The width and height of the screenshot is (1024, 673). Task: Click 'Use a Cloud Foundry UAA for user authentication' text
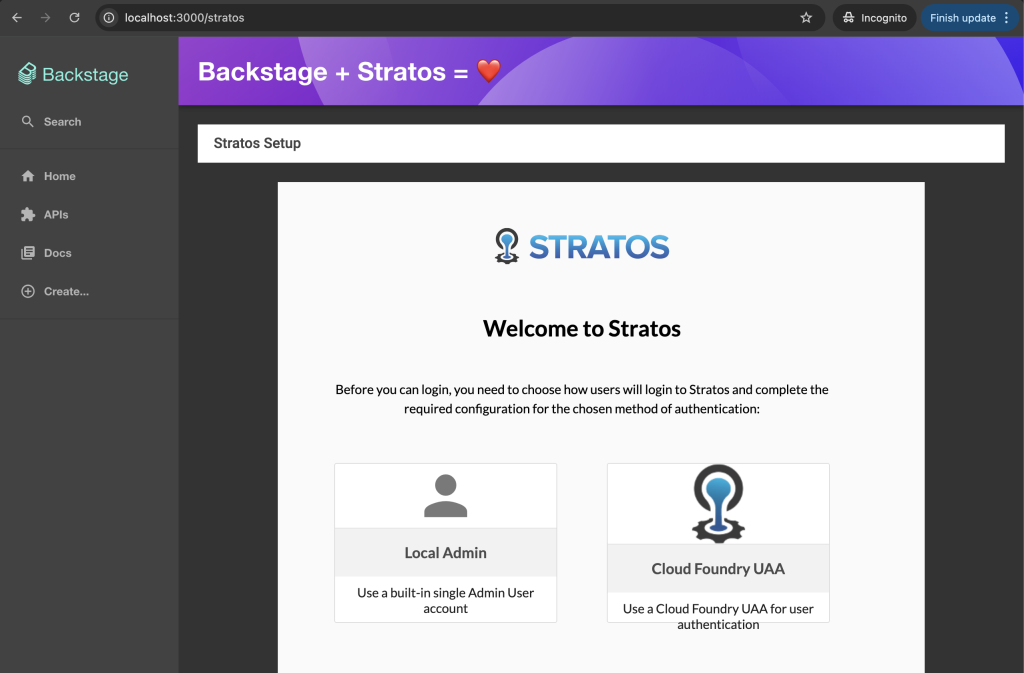[x=718, y=616]
